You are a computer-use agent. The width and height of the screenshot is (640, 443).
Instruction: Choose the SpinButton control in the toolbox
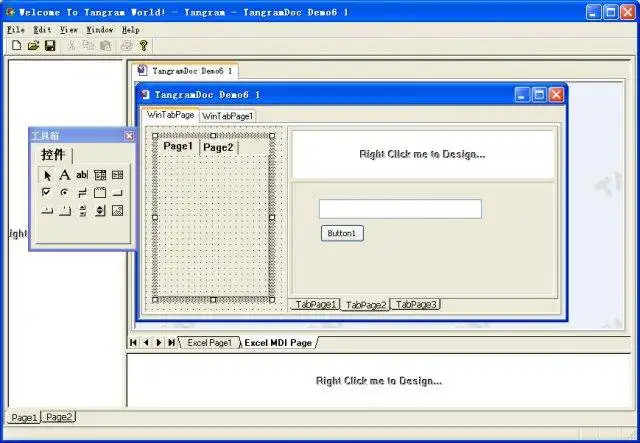point(100,211)
